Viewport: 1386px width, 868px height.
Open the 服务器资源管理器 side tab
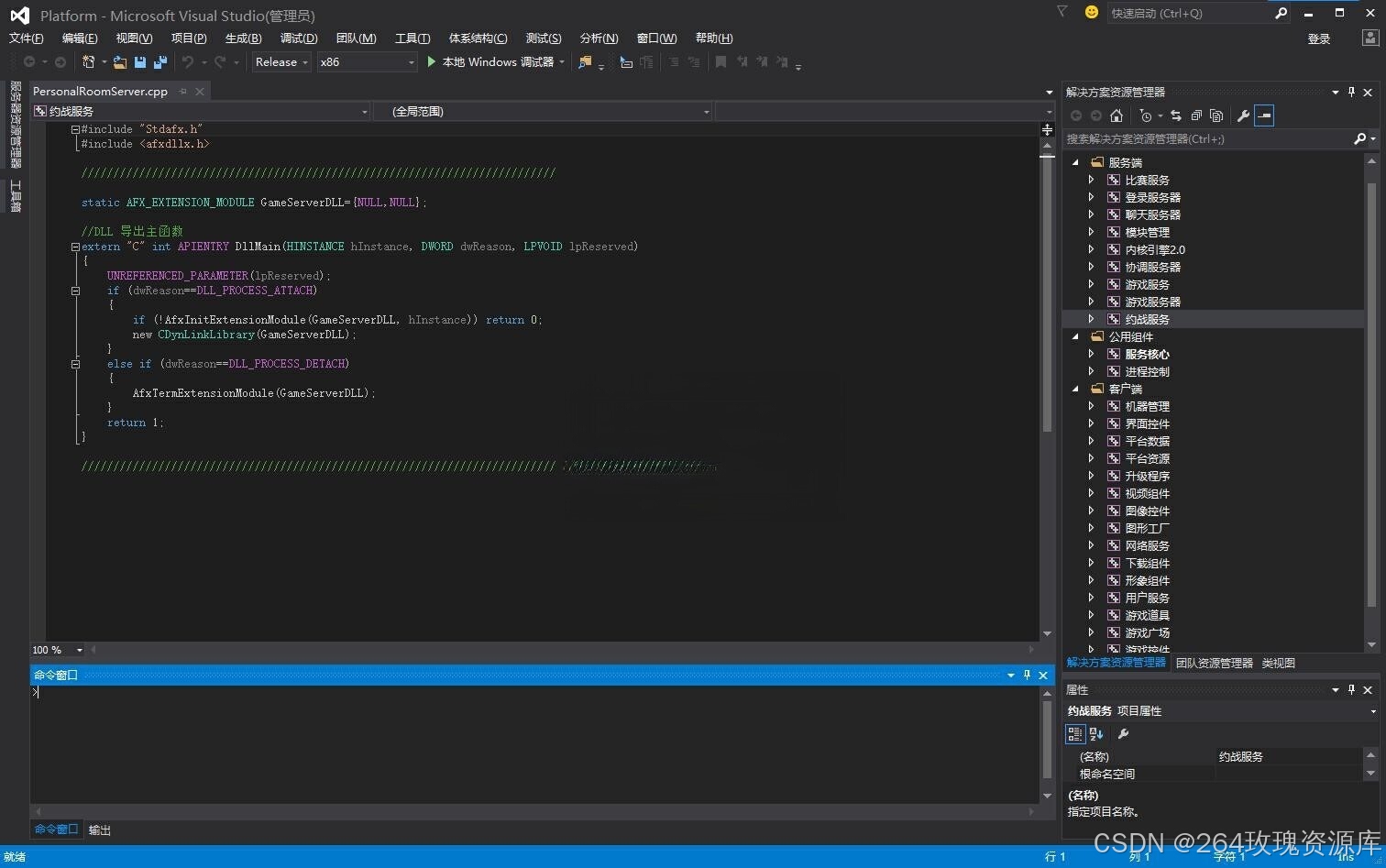click(15, 125)
